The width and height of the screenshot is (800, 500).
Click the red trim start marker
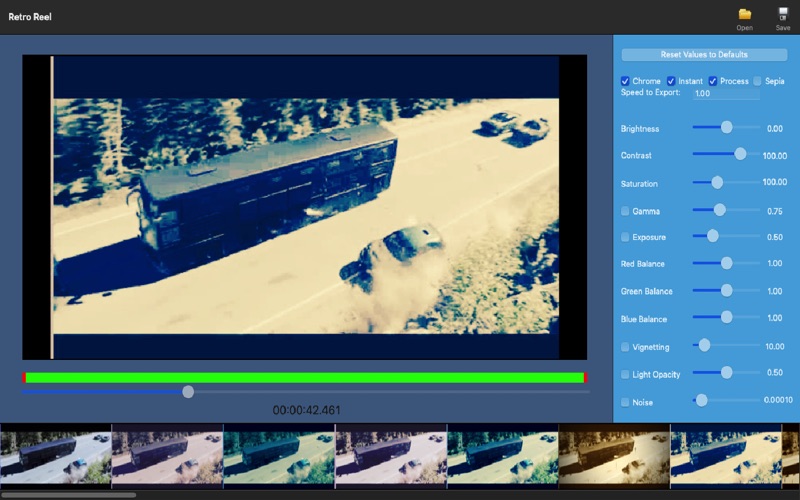(23, 378)
